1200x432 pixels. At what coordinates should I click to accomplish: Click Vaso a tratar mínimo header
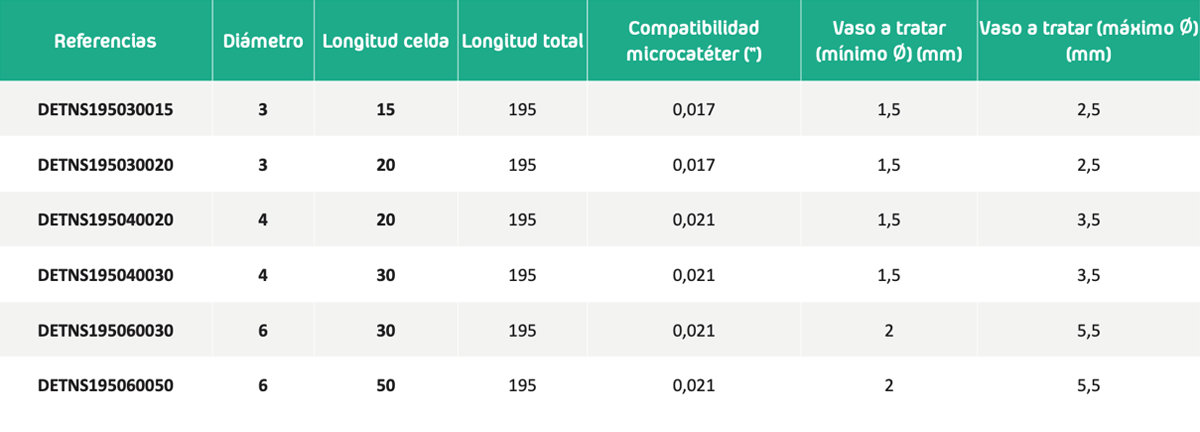[889, 41]
